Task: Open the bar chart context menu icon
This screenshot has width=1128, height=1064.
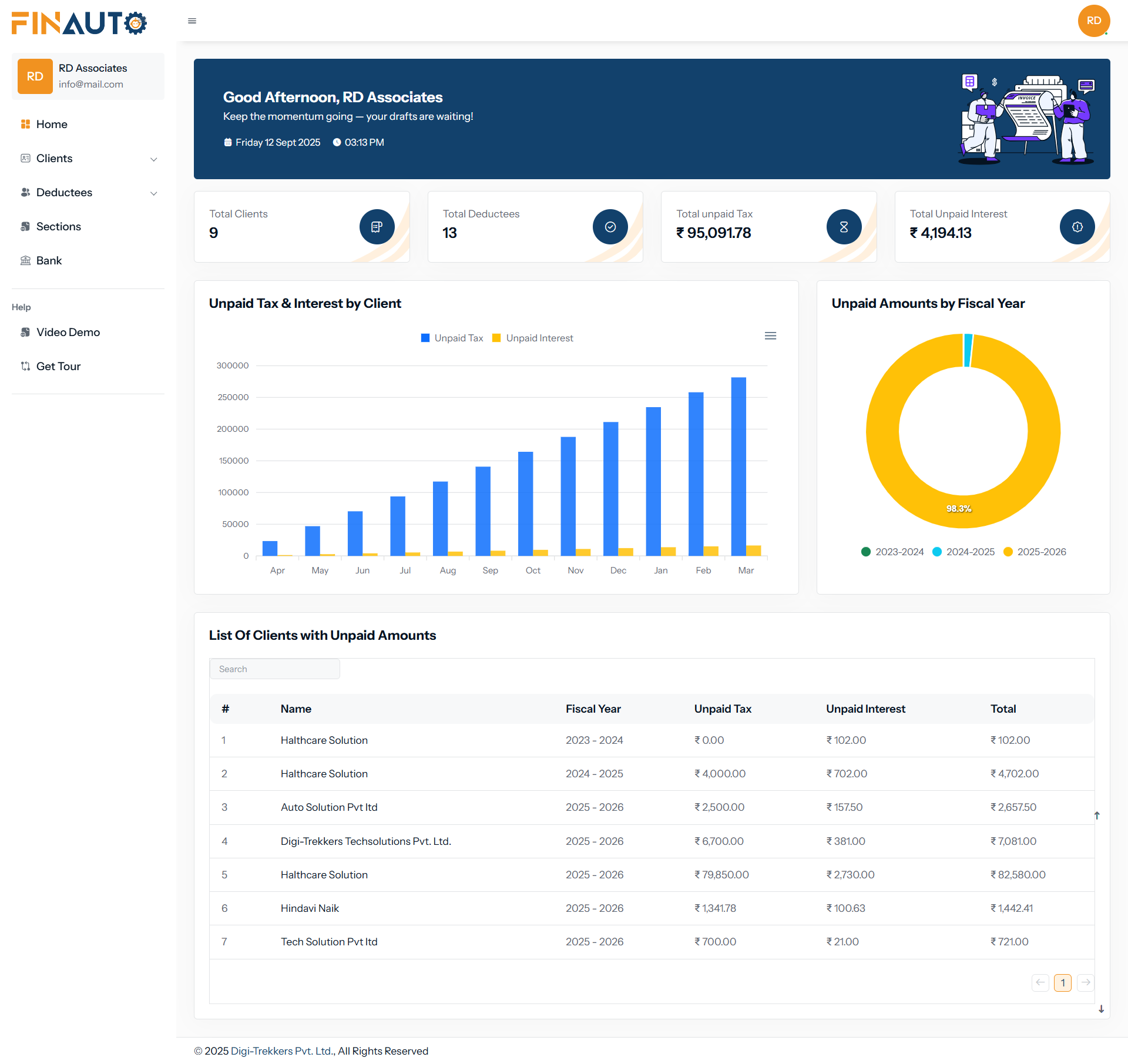Action: pos(771,335)
